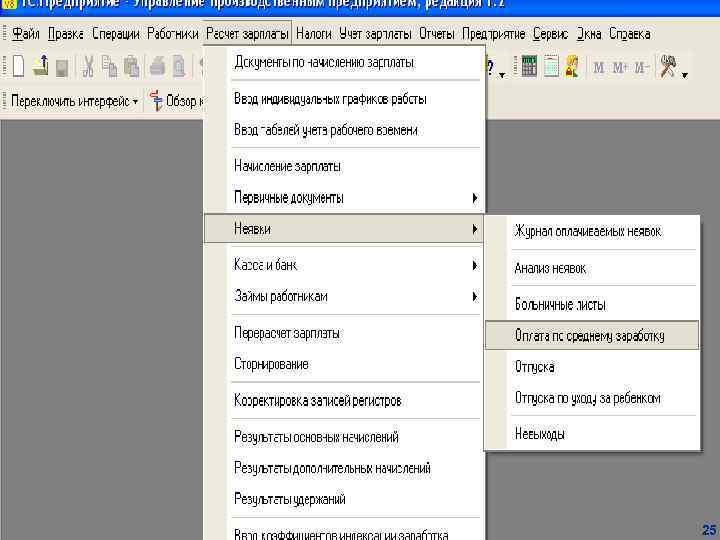Viewport: 720px width, 540px height.
Task: Select Ввод табелей учета рабочего времени
Action: tap(344, 130)
